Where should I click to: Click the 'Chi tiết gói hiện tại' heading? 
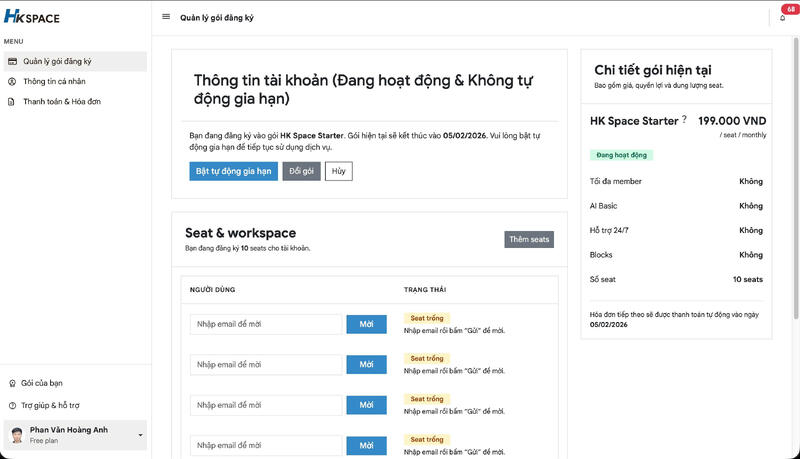click(x=653, y=70)
